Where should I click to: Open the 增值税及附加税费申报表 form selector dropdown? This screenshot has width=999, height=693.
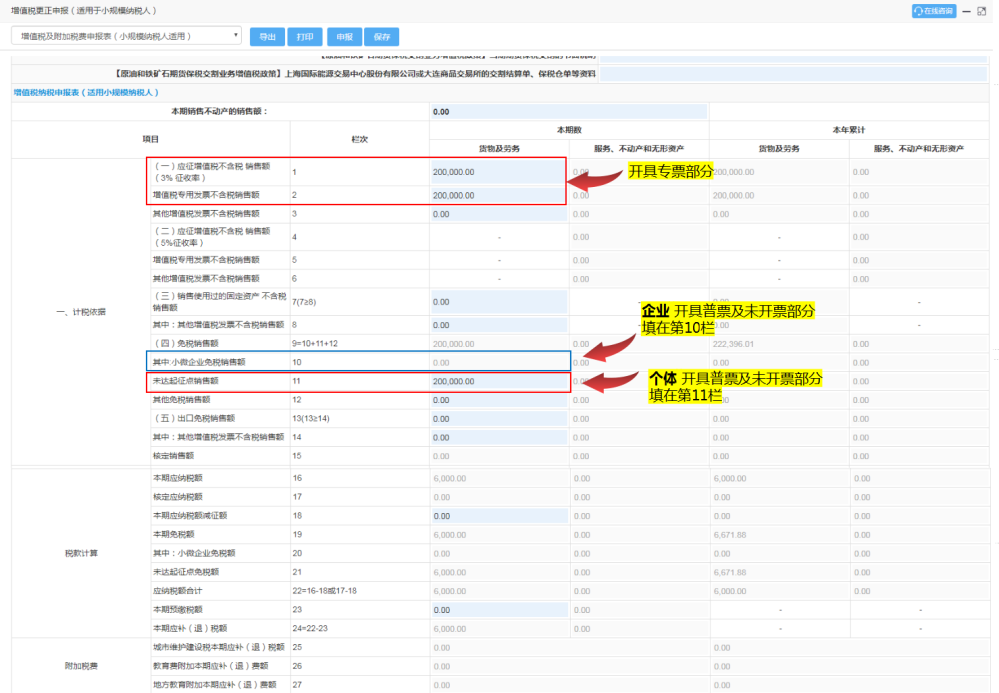(126, 36)
